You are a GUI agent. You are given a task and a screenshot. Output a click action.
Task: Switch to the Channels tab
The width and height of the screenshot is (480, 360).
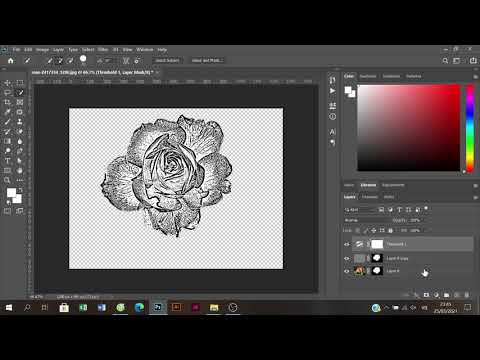coord(370,197)
